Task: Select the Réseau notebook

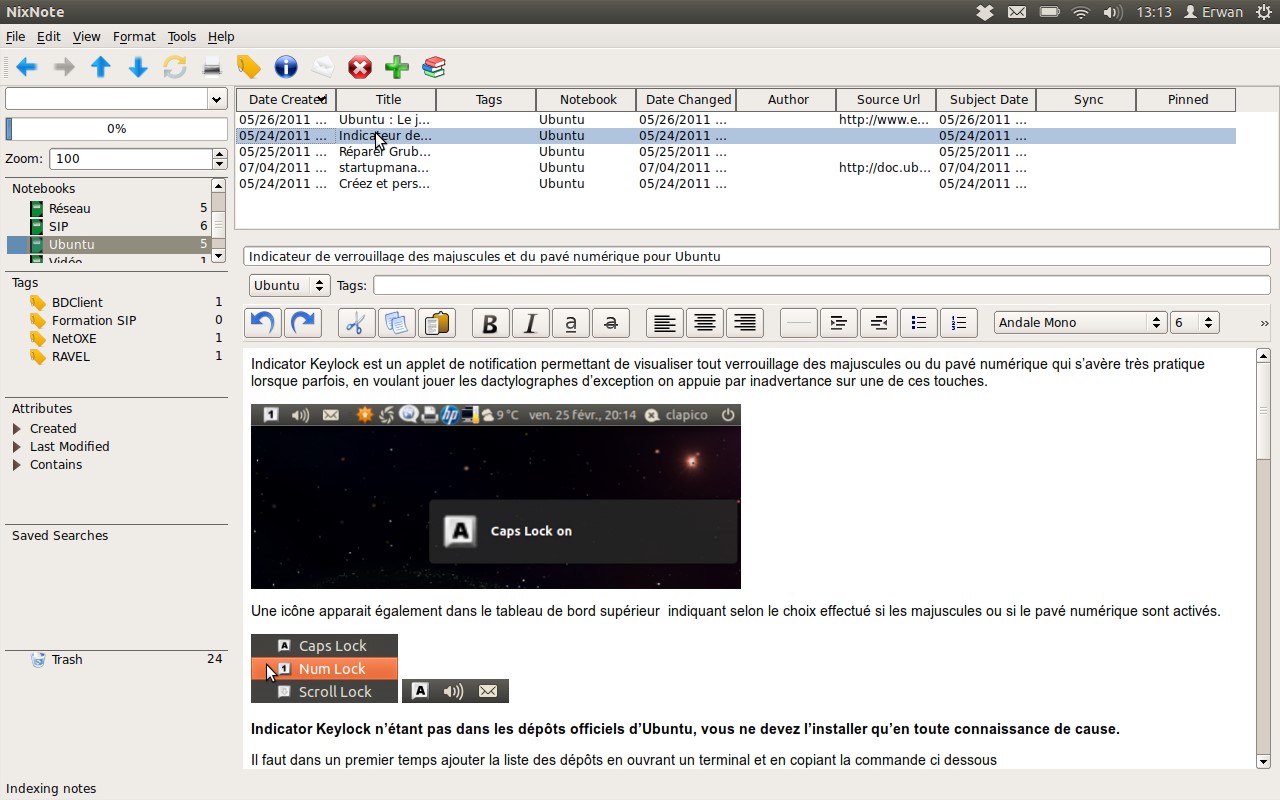Action: click(x=69, y=209)
